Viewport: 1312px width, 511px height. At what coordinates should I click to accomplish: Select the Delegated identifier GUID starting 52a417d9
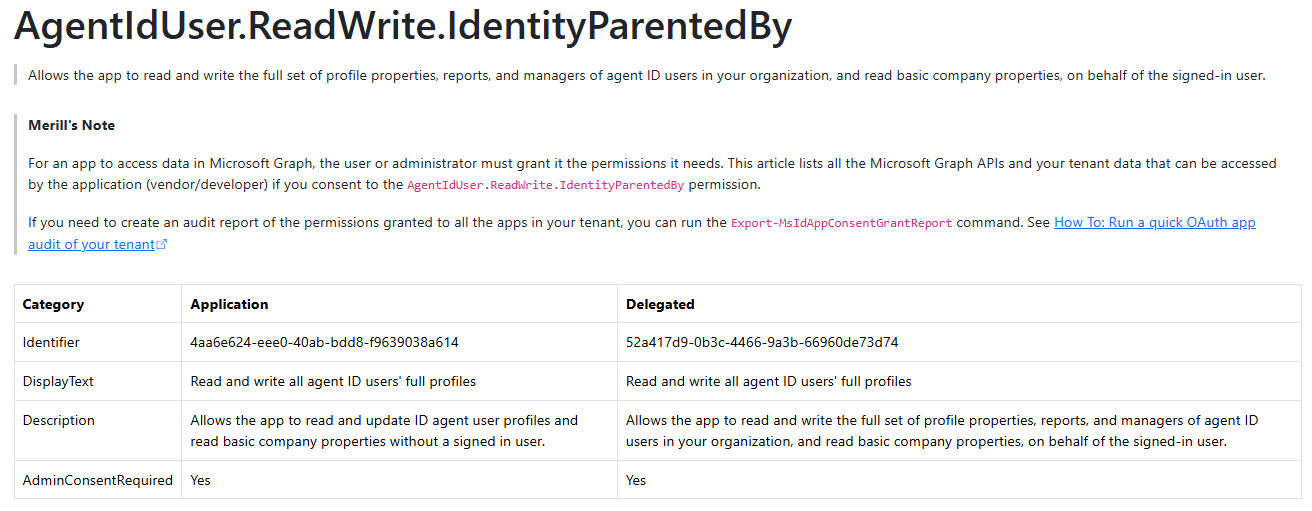(761, 342)
